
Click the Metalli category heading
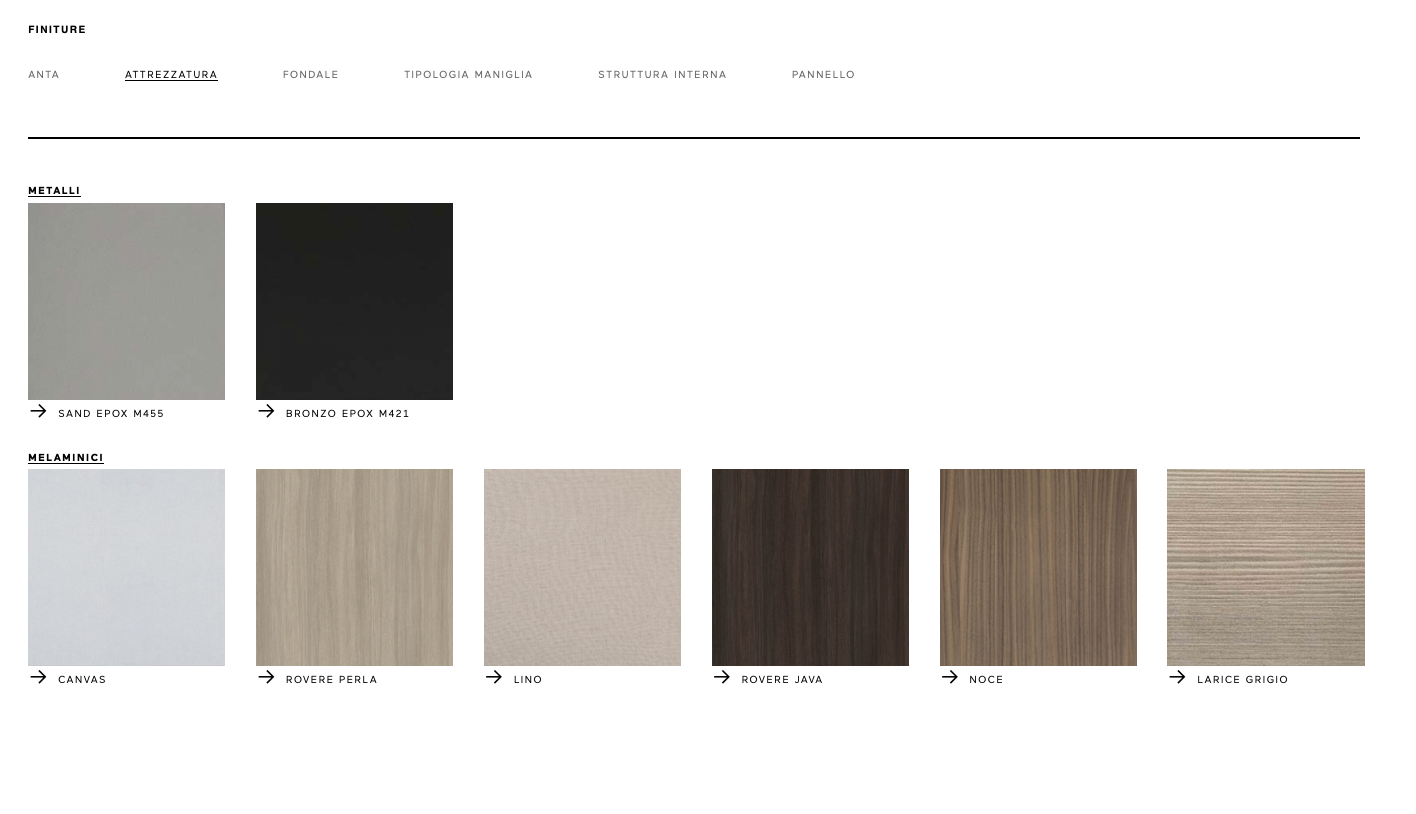(54, 191)
